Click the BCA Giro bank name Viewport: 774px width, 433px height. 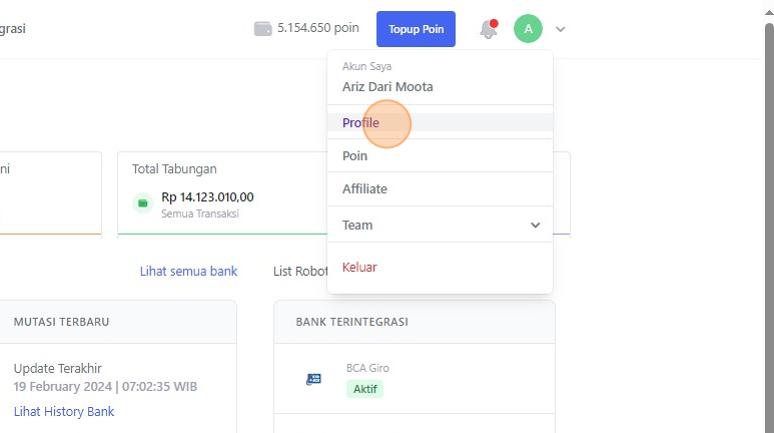coord(367,368)
